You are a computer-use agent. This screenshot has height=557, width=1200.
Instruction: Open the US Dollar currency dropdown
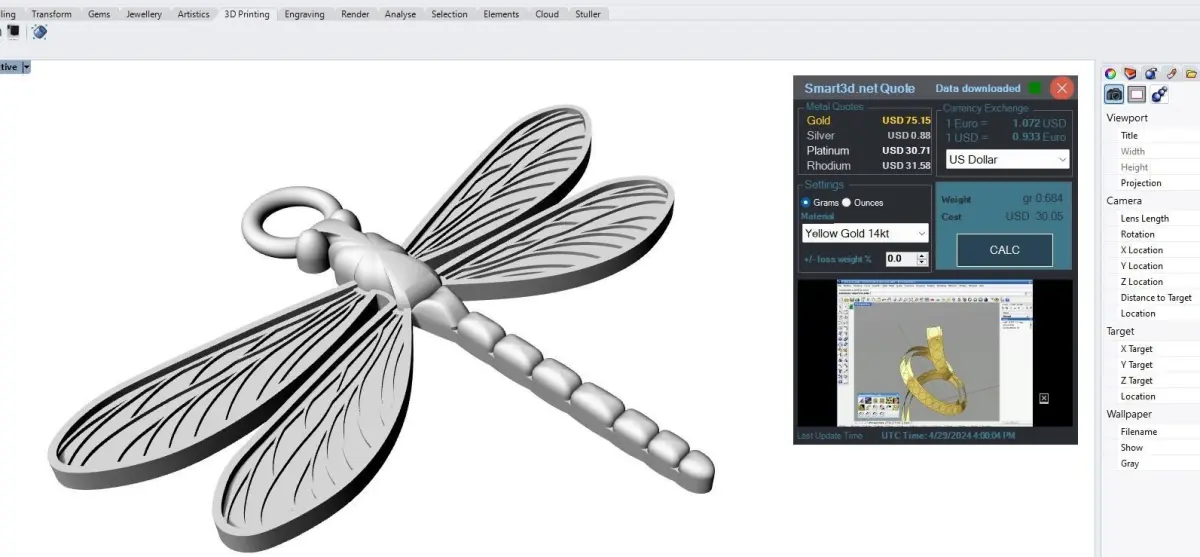click(x=1006, y=159)
